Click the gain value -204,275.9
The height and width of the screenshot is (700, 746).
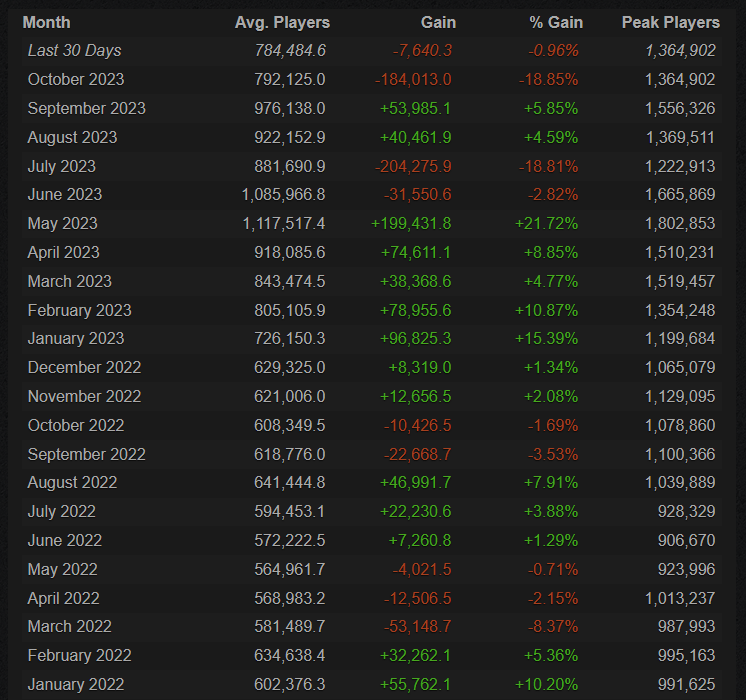click(x=413, y=167)
